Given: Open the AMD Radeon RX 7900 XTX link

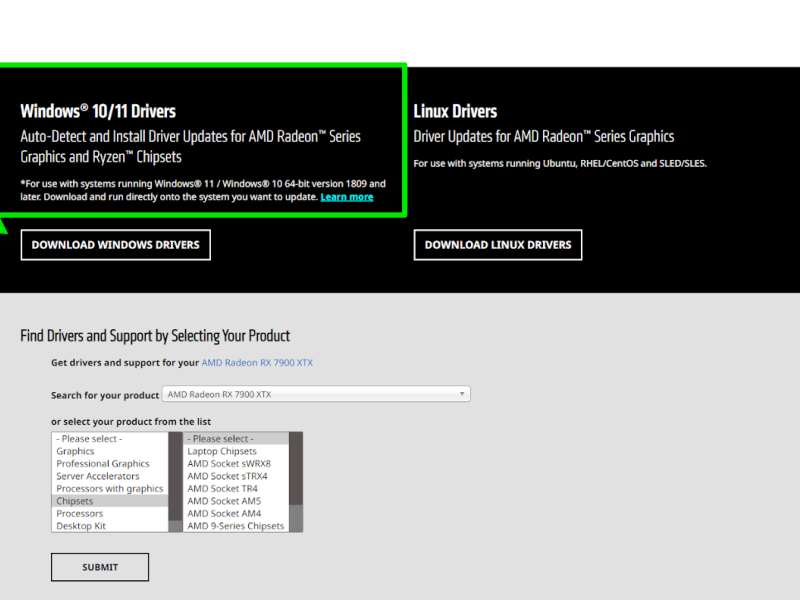Looking at the screenshot, I should (x=257, y=363).
